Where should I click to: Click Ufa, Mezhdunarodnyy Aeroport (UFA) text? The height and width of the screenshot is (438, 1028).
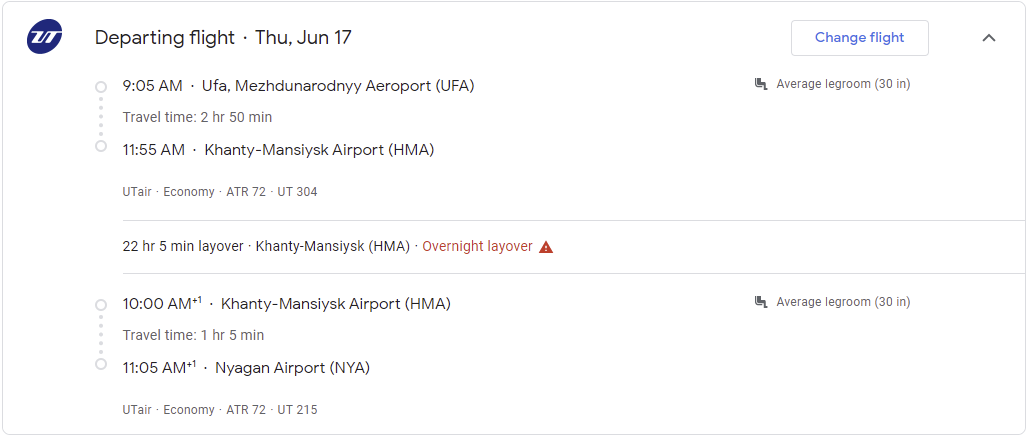[x=338, y=86]
